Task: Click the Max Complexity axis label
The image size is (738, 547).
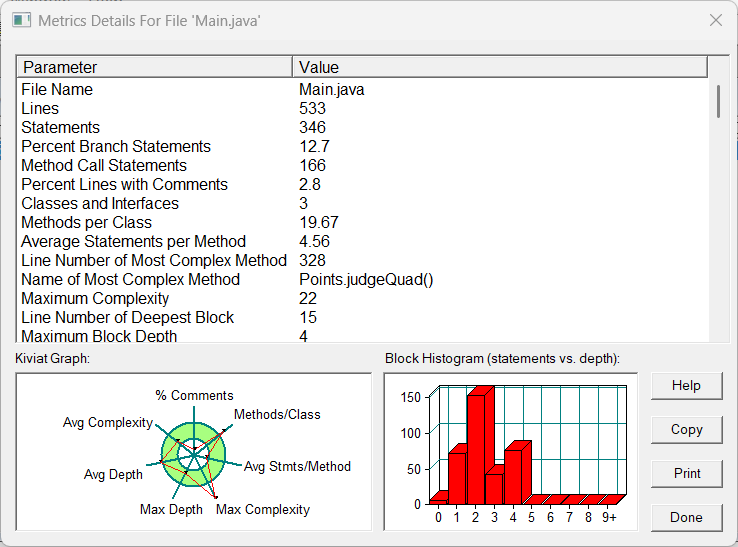Action: pos(263,509)
